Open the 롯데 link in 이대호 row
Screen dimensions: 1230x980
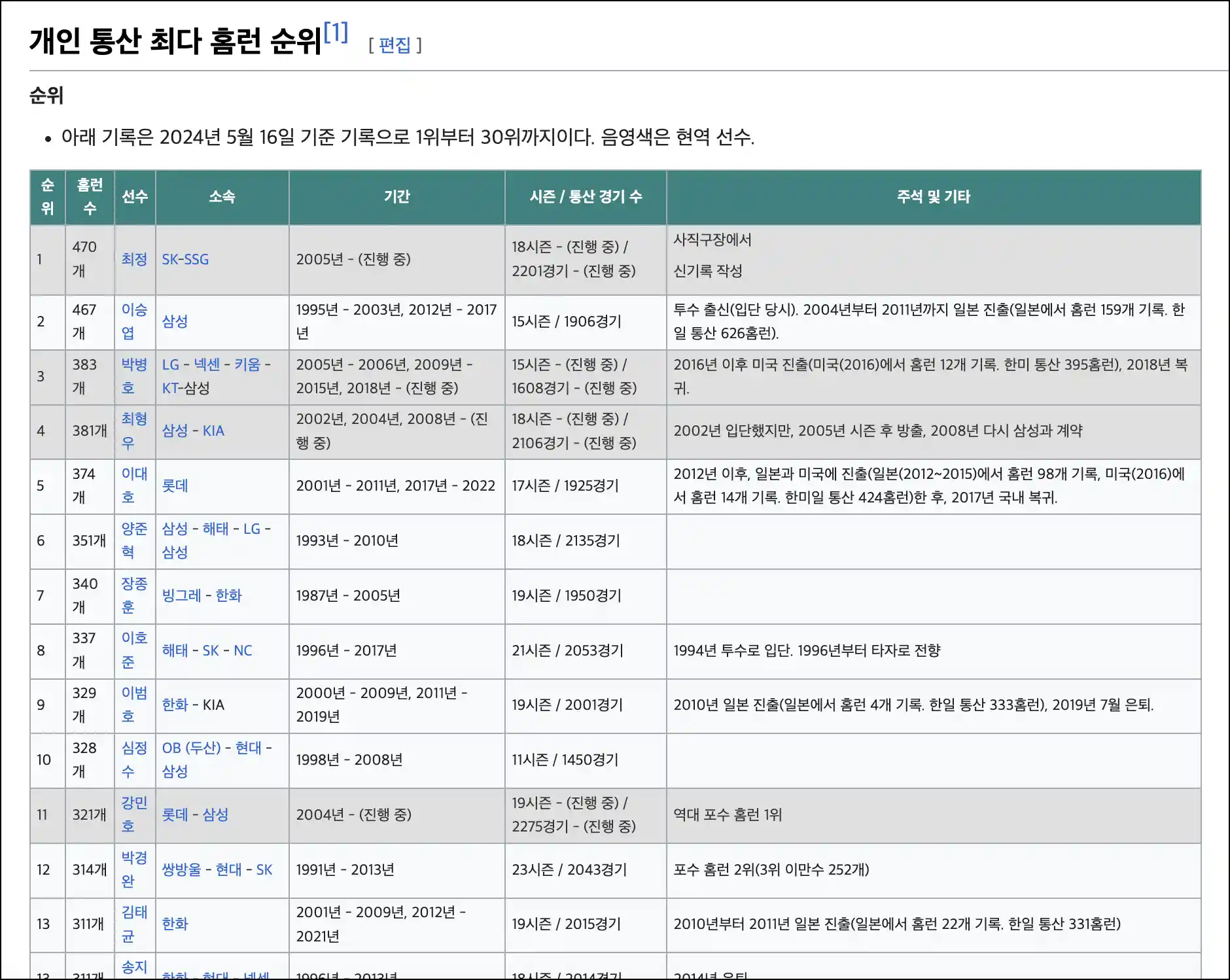pos(175,485)
